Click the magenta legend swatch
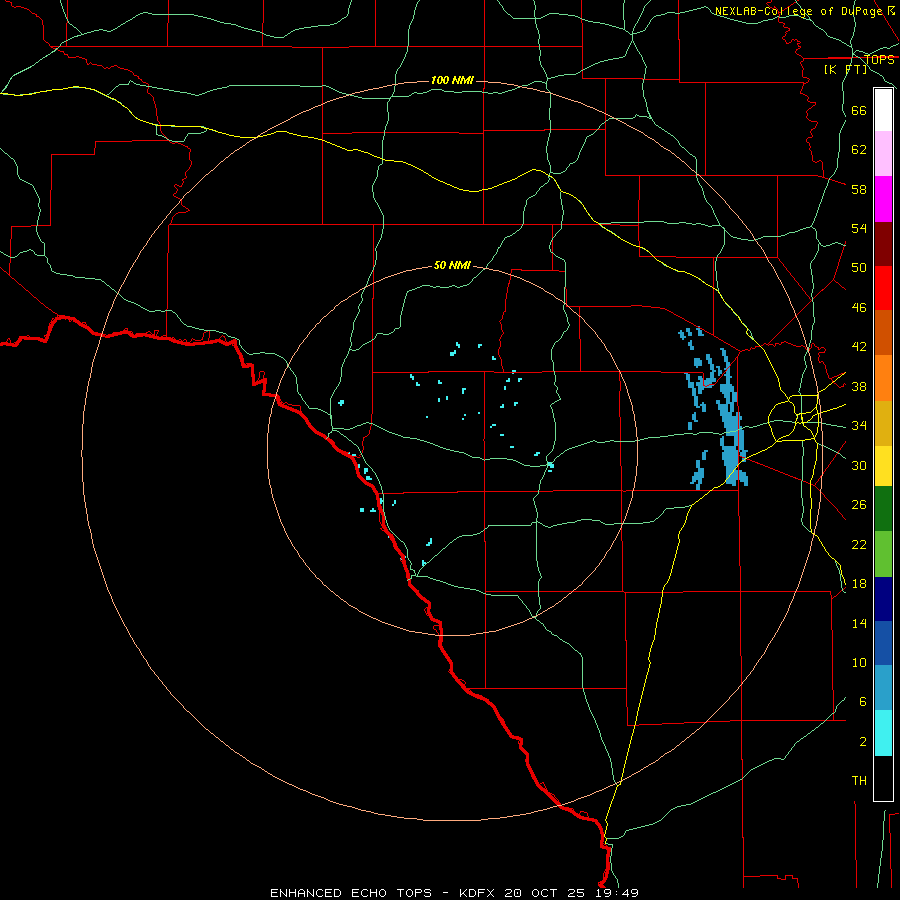The width and height of the screenshot is (900, 900). [883, 199]
